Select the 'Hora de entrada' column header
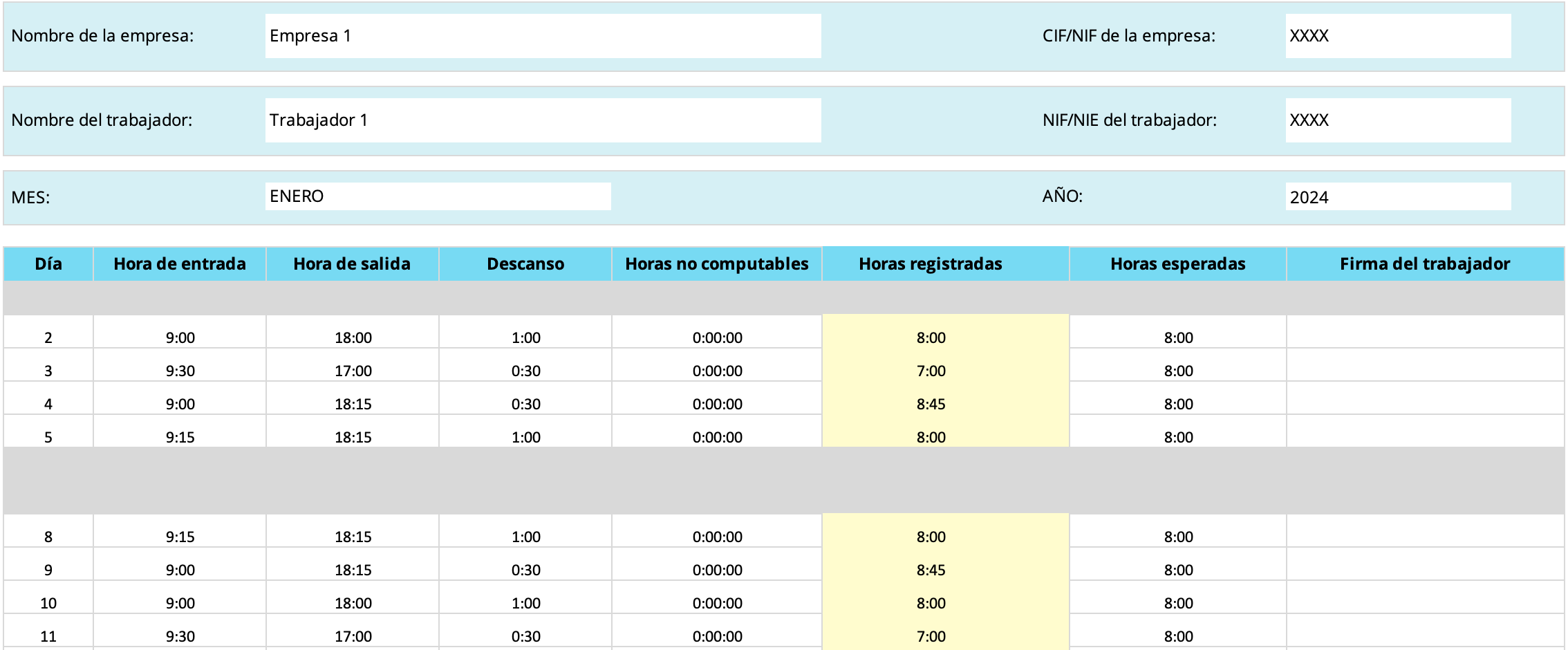The height and width of the screenshot is (650, 1568). [180, 263]
